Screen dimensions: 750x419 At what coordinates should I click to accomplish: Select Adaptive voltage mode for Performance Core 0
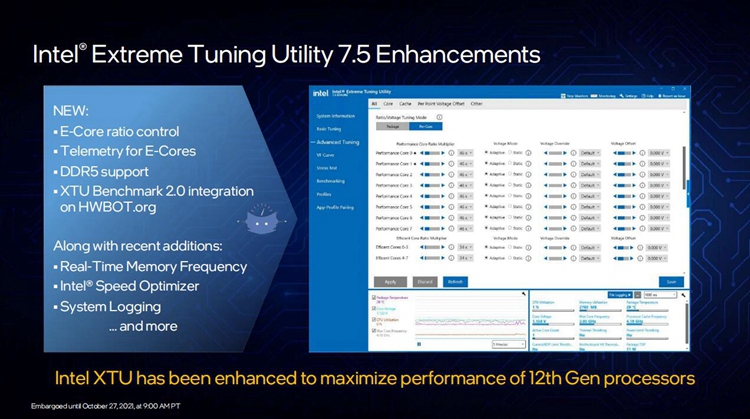click(494, 153)
